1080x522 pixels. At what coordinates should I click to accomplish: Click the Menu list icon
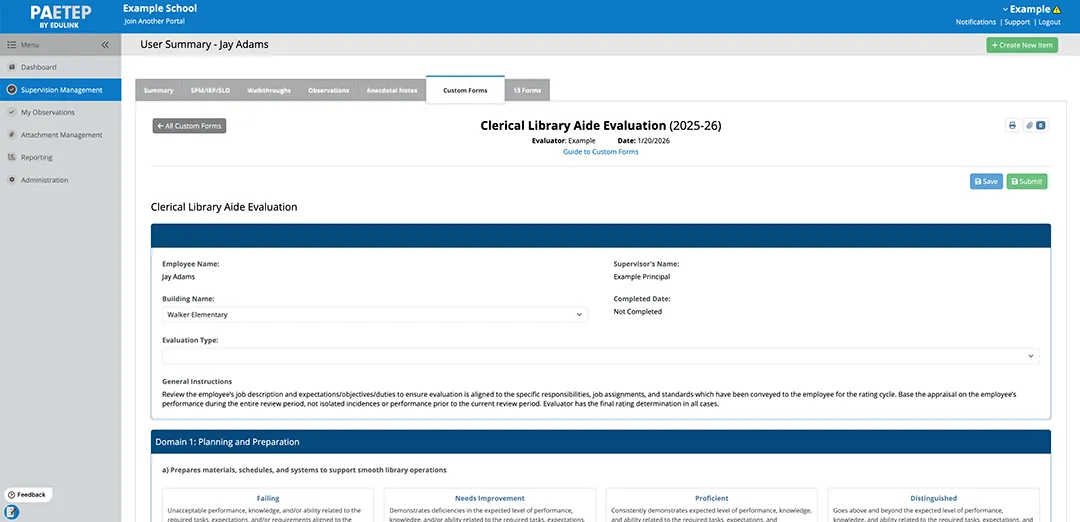12,45
